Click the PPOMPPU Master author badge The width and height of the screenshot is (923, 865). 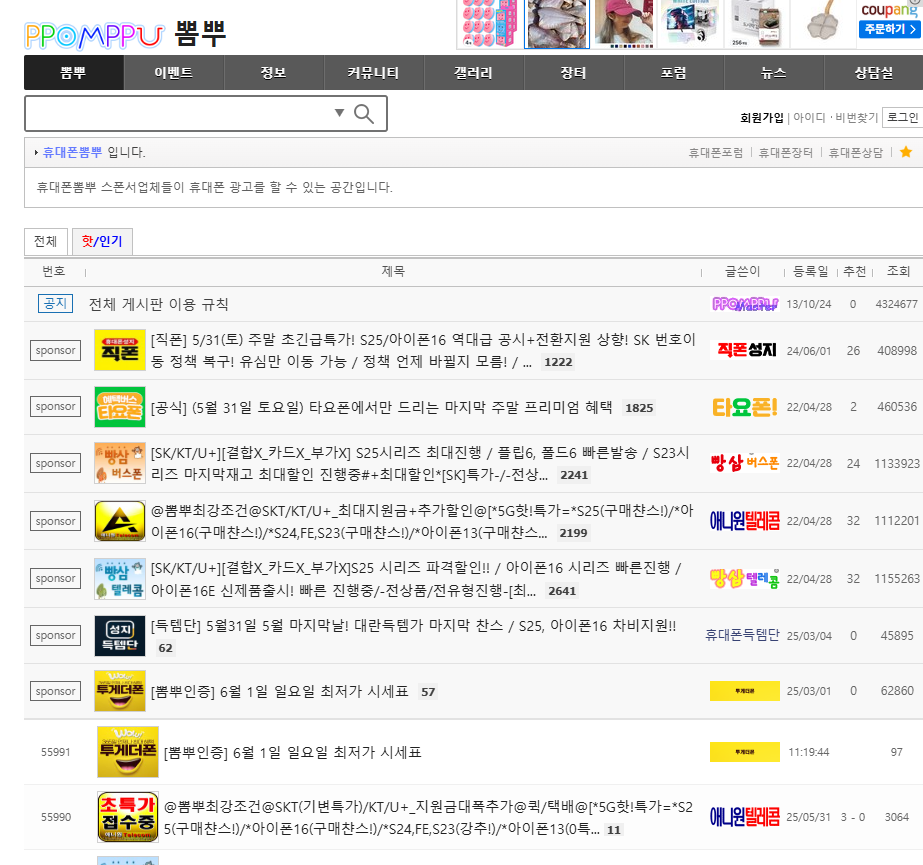[x=745, y=304]
